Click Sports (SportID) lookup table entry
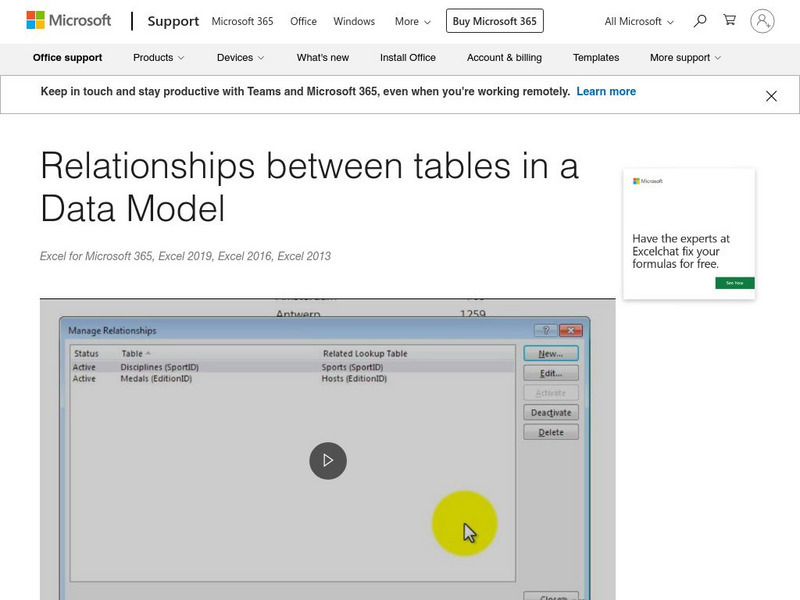 click(352, 367)
